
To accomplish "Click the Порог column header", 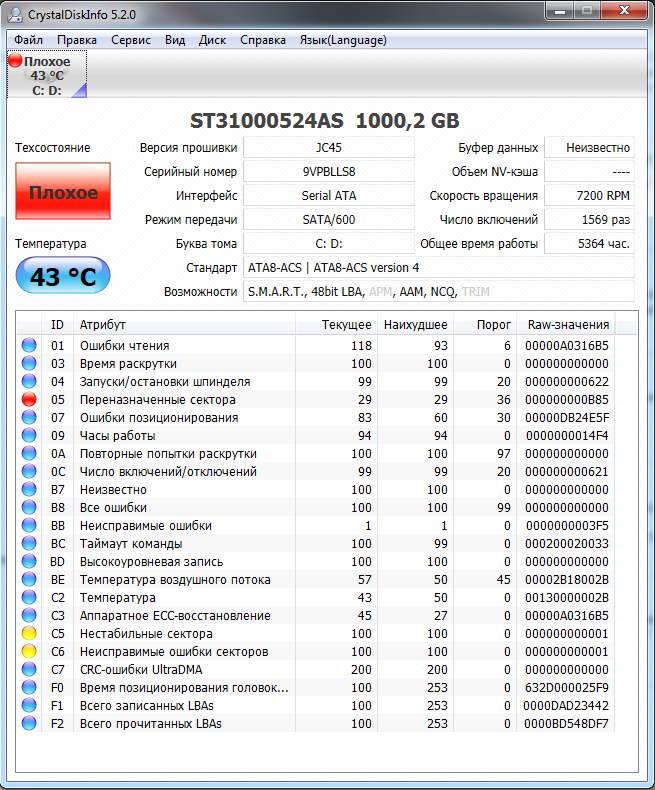I will [x=486, y=325].
